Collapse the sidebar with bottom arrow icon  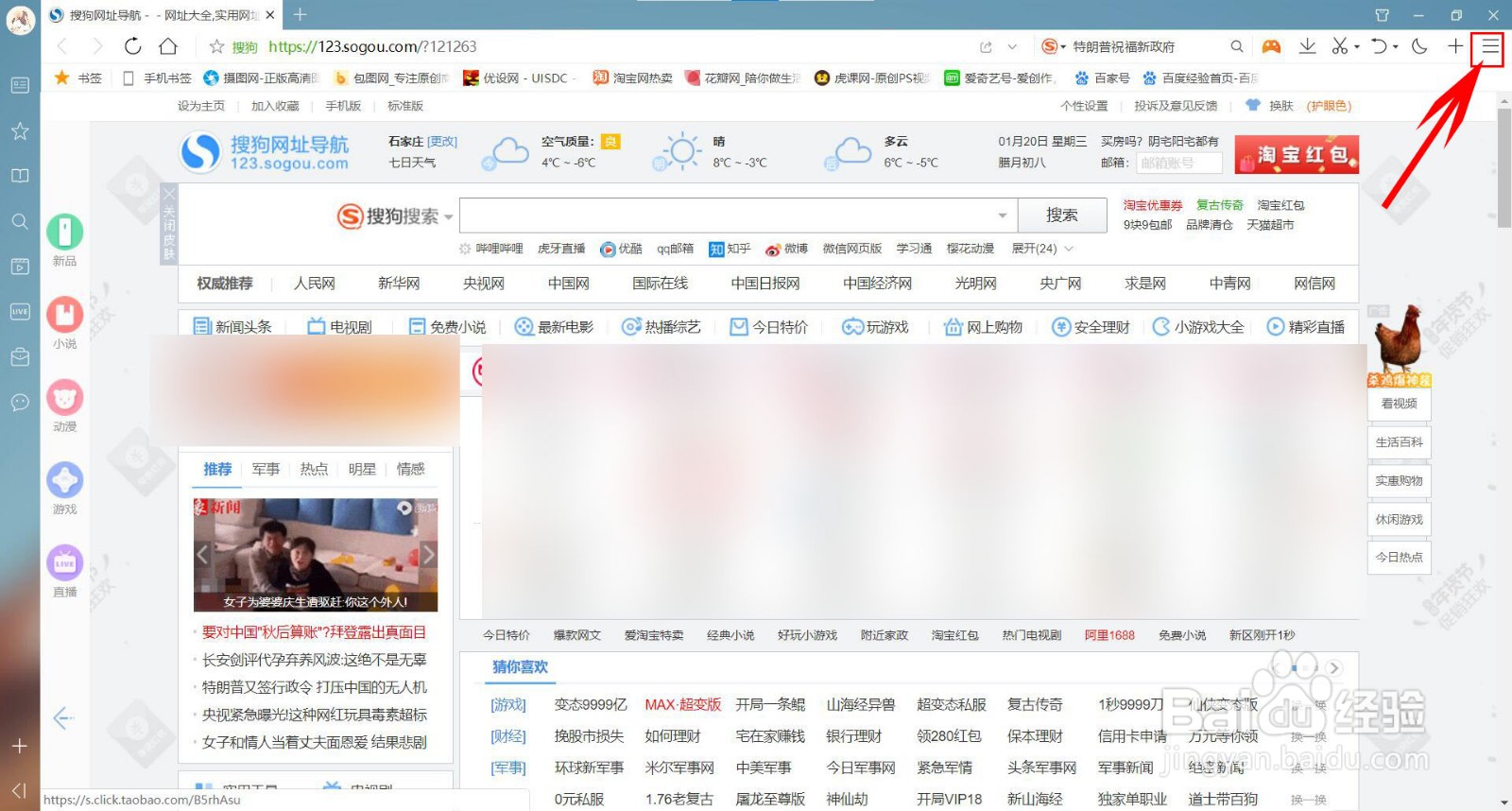click(19, 790)
